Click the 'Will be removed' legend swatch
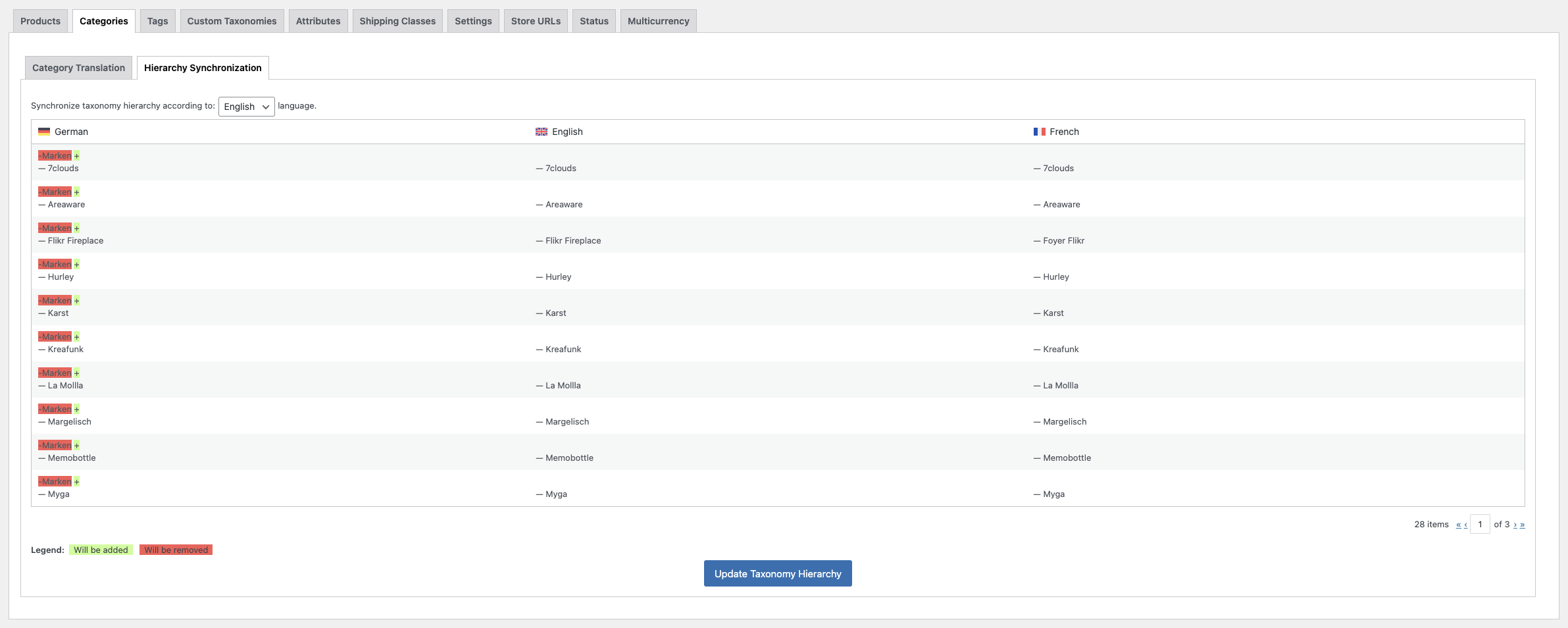The image size is (1568, 628). [x=176, y=550]
